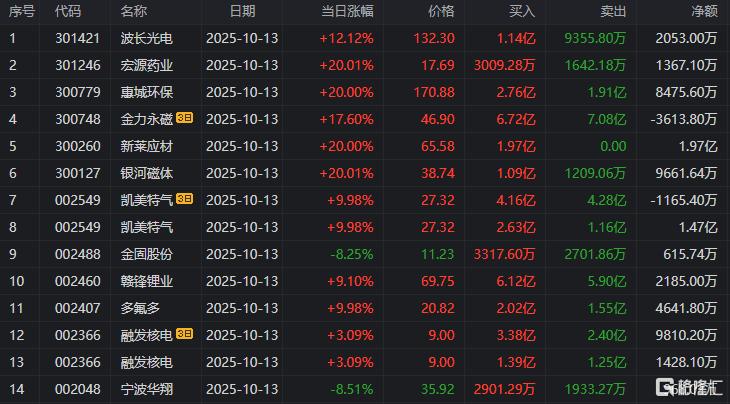
Task: Select the 银河磁体 row name
Action: [146, 172]
